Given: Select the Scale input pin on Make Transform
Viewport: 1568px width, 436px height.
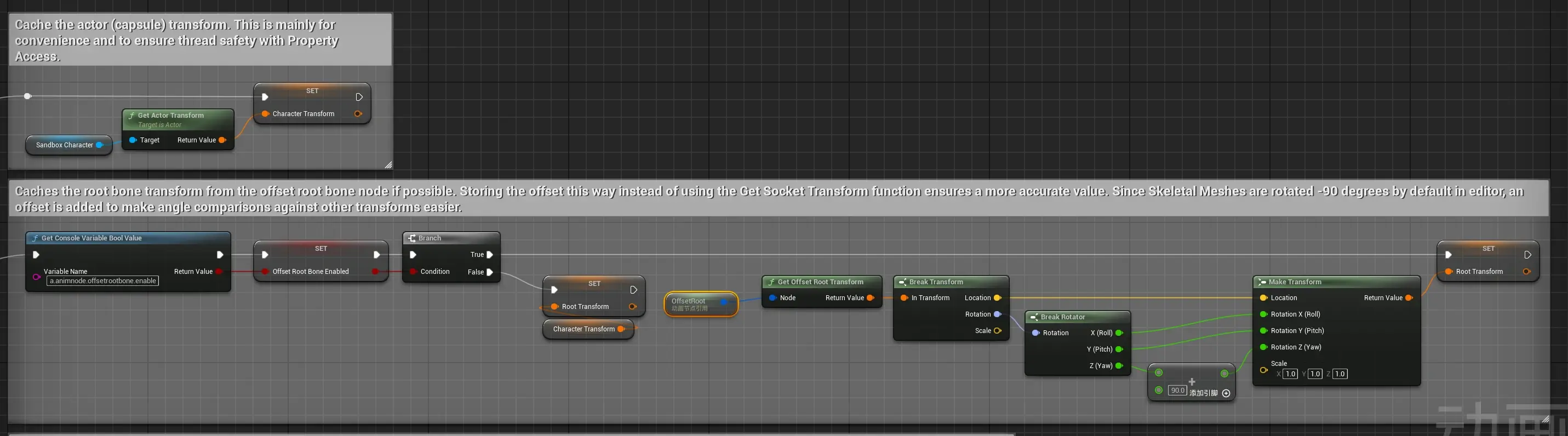Looking at the screenshot, I should pos(1263,370).
